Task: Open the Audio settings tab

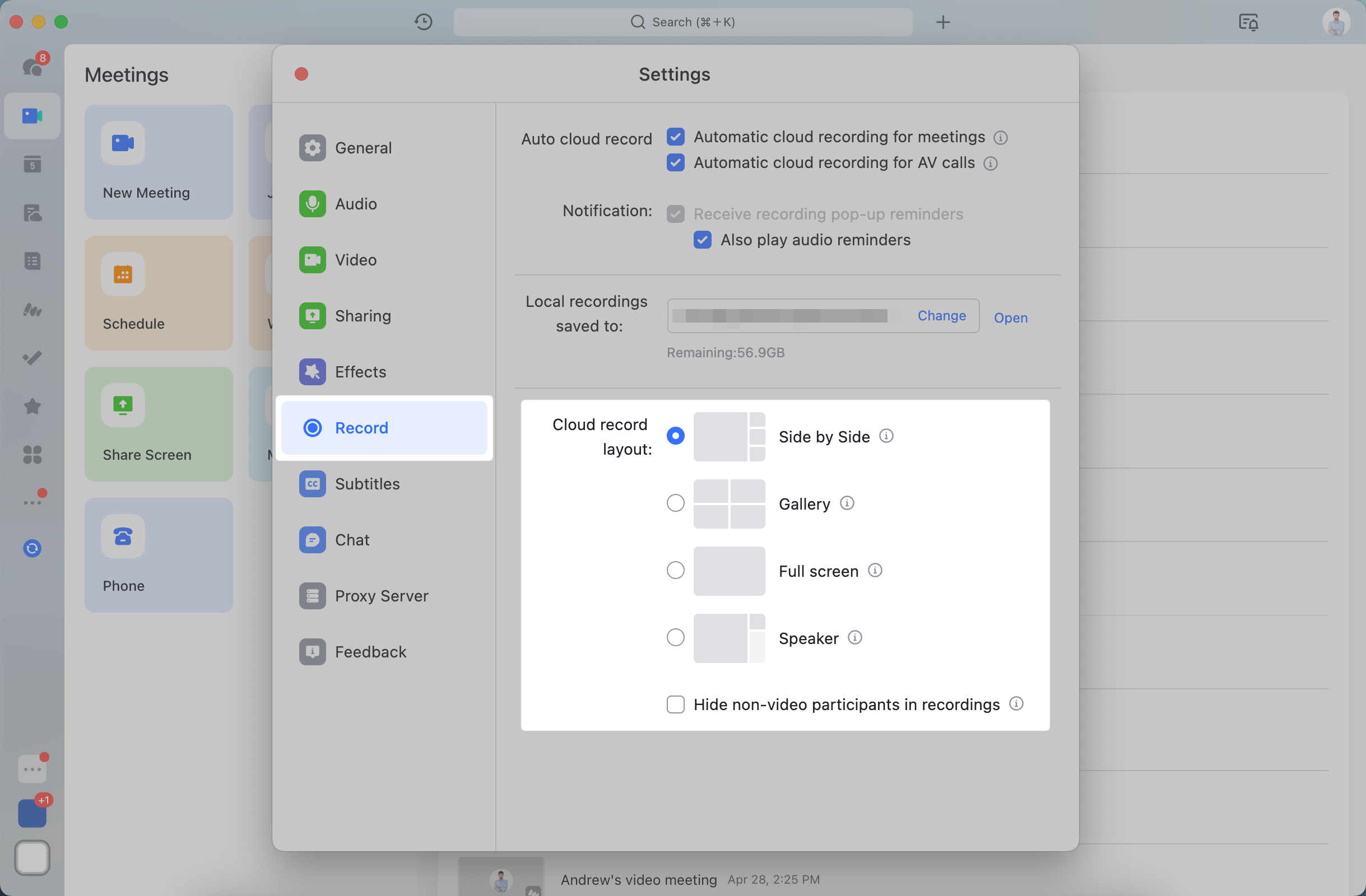Action: click(x=356, y=204)
